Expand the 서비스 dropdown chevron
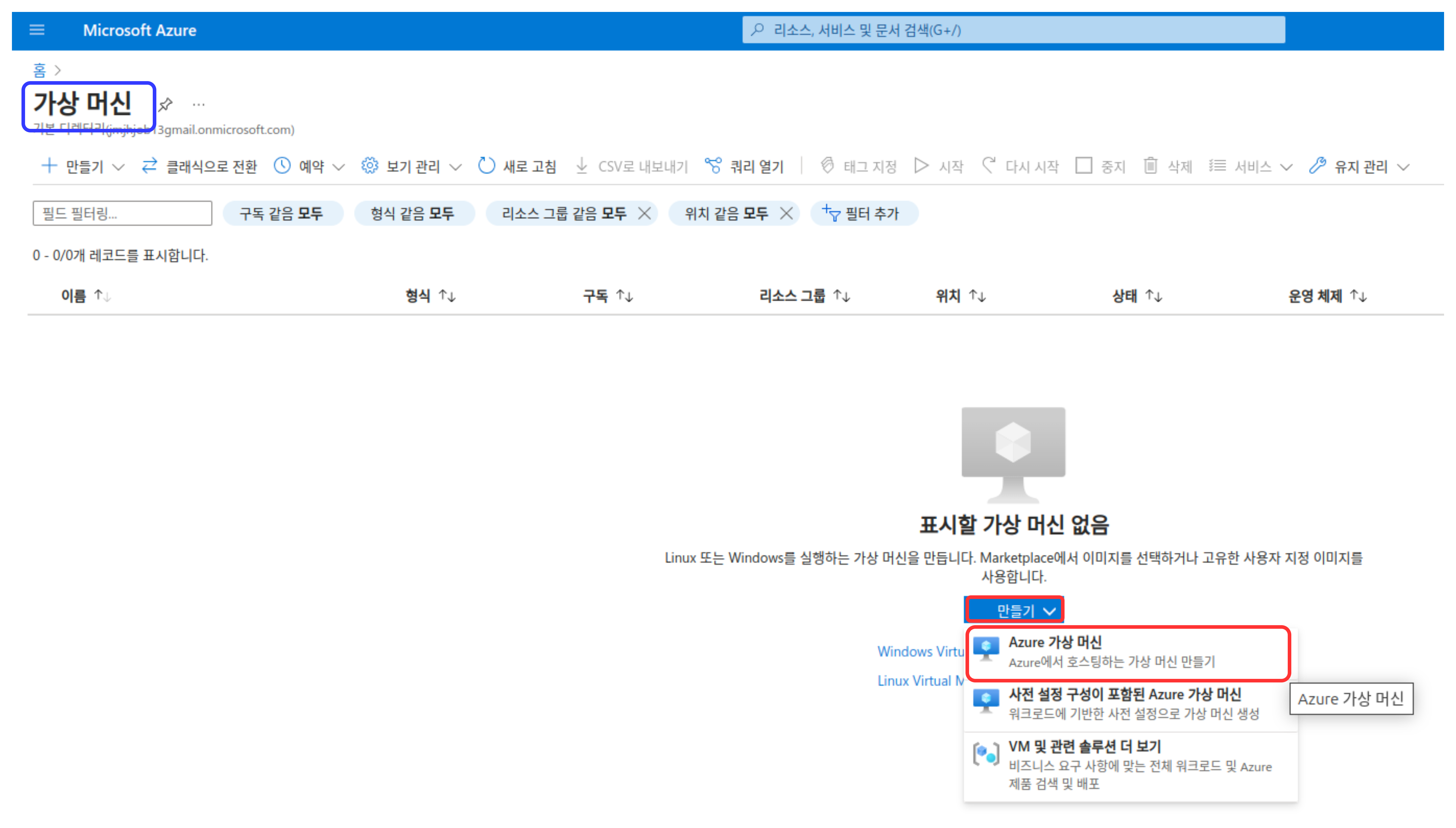The width and height of the screenshot is (1456, 828). pos(1286,167)
